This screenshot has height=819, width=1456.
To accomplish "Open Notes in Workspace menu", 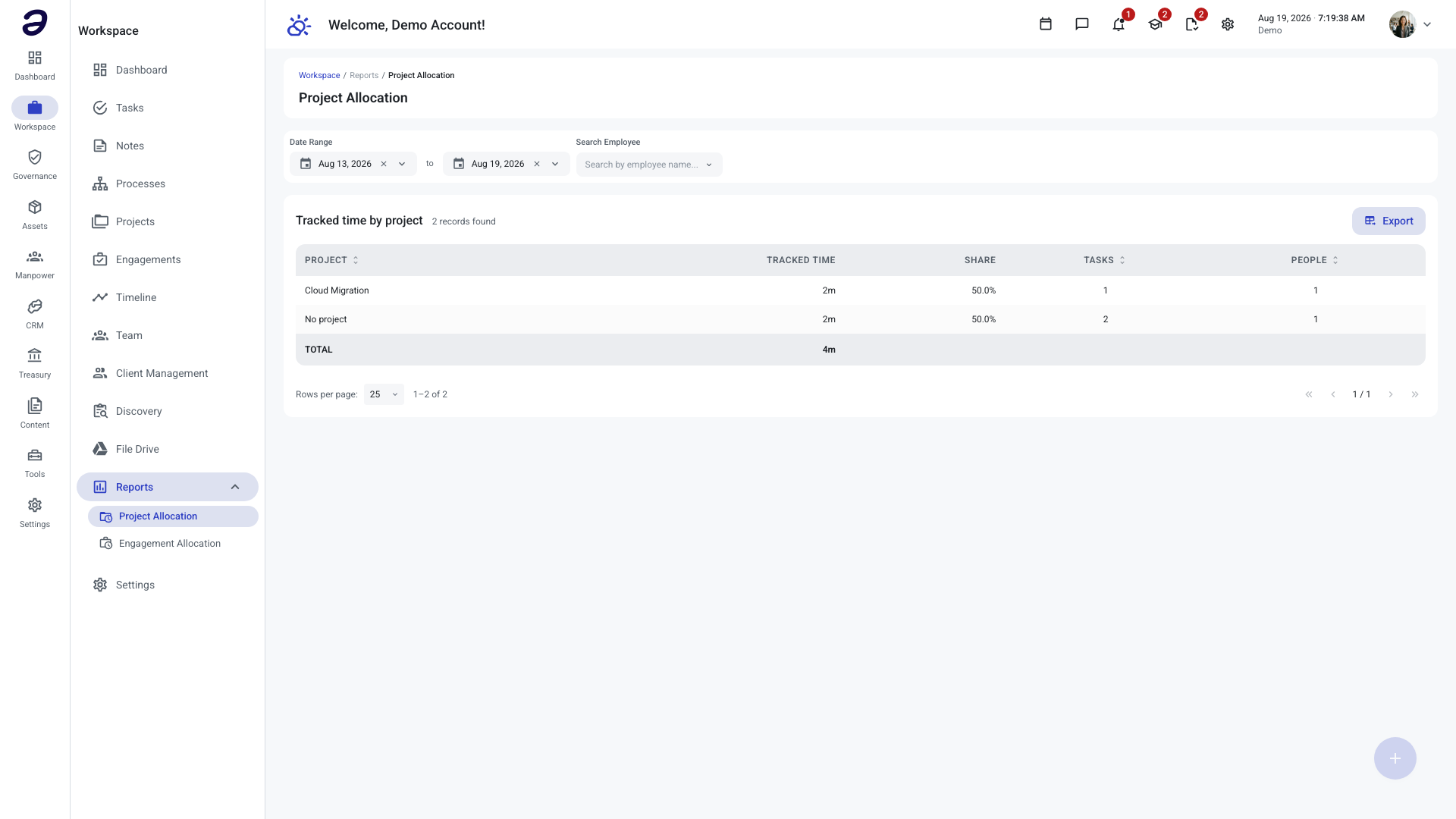I will [168, 146].
